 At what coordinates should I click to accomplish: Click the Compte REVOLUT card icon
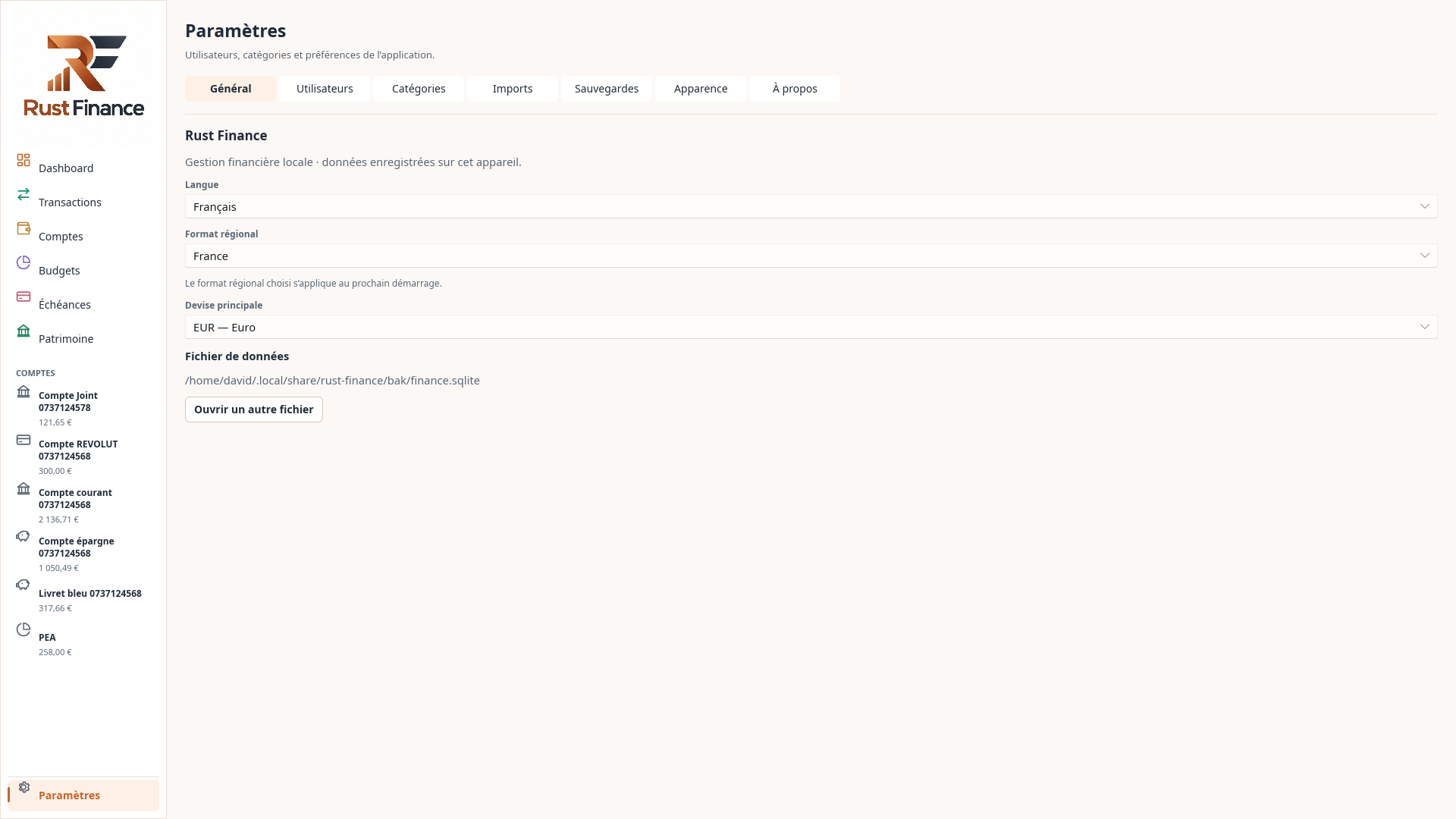pos(24,440)
